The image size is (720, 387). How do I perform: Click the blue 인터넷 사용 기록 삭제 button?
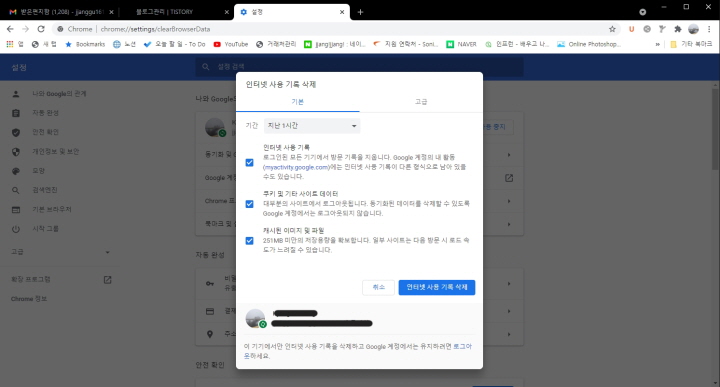(x=437, y=287)
